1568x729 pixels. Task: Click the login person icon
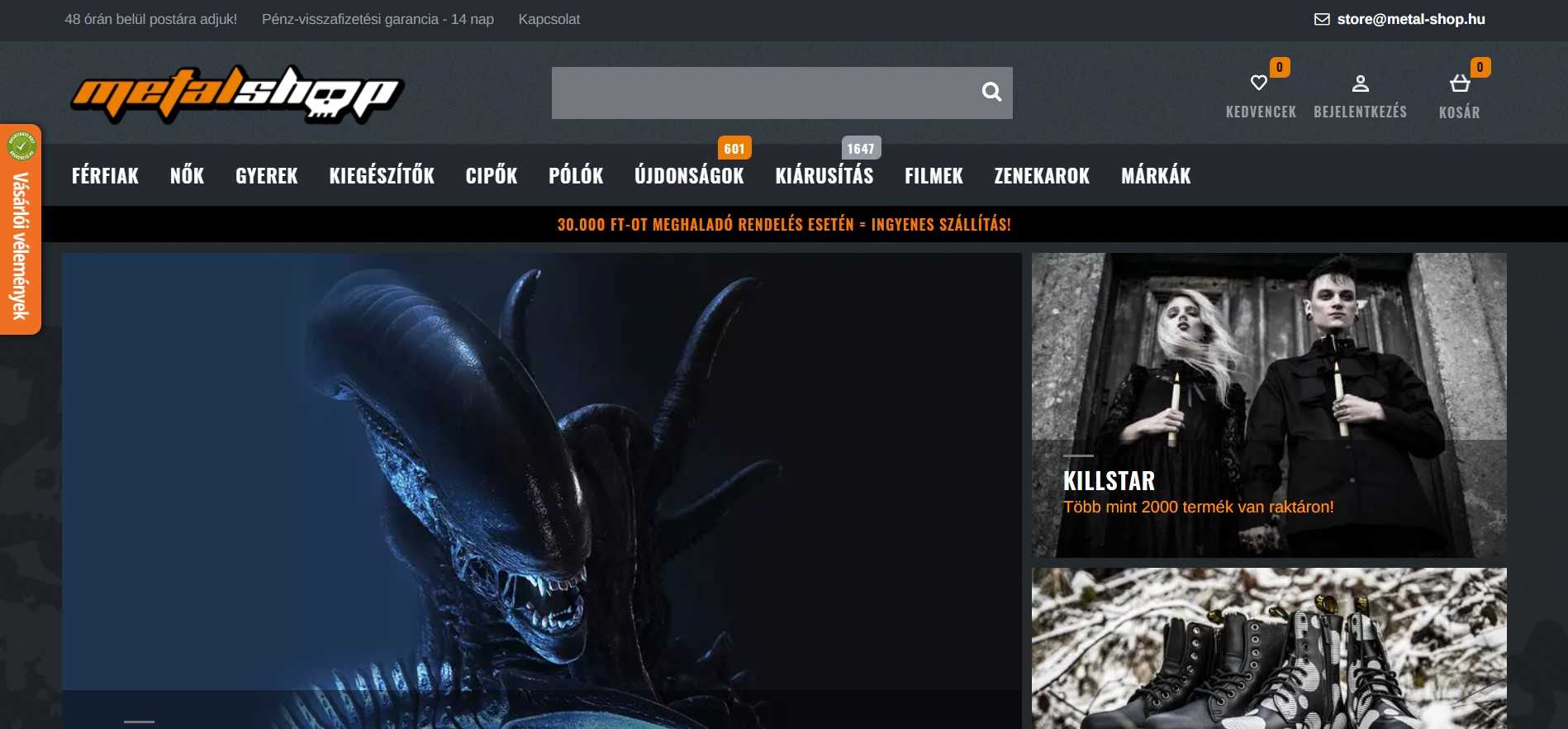click(1361, 83)
